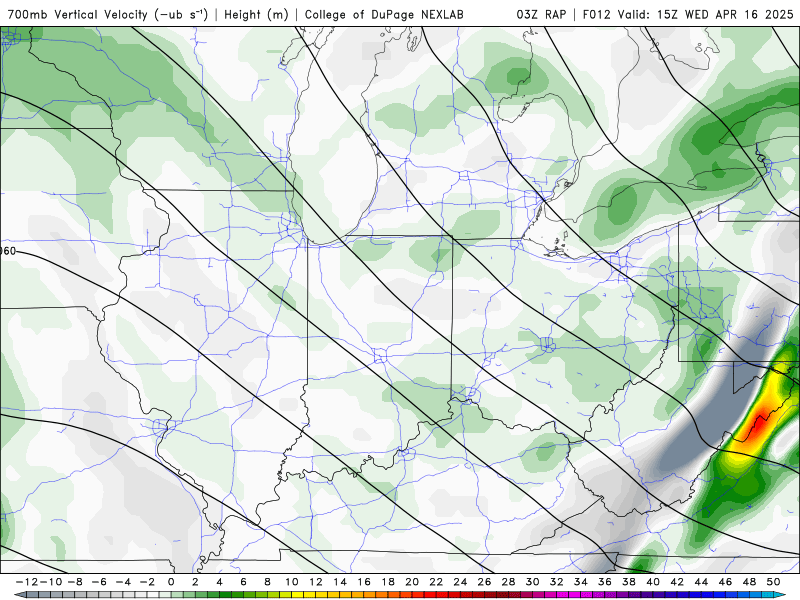Click the '20' colorbar scale label

412,582
